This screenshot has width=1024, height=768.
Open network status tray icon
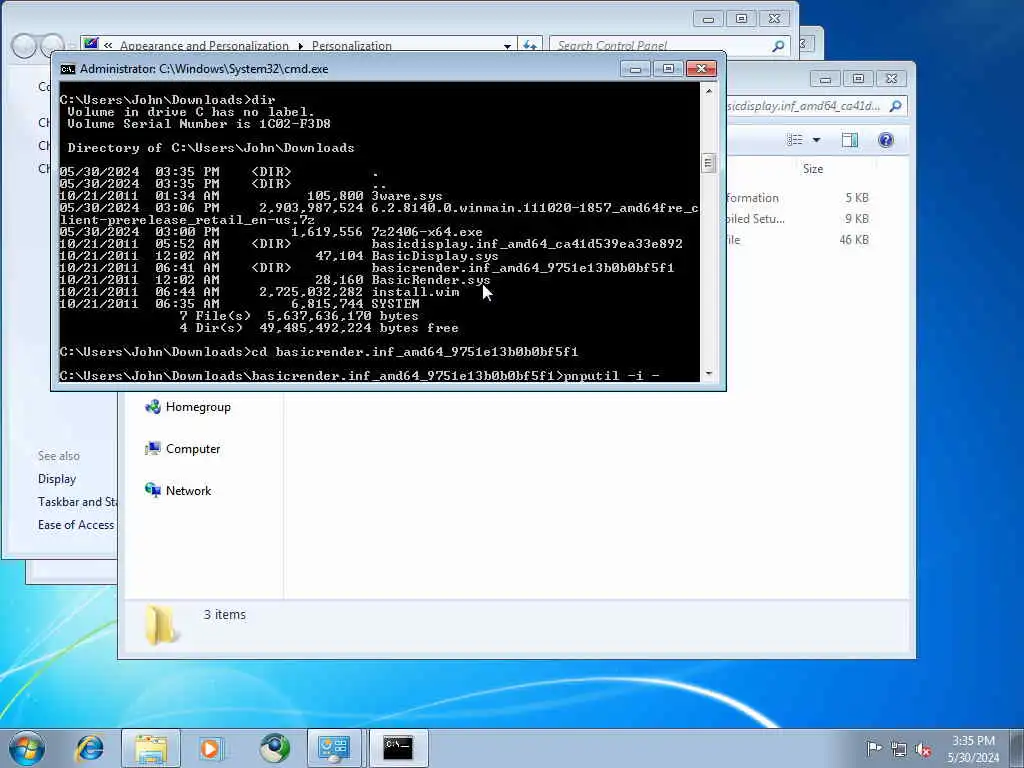pyautogui.click(x=899, y=749)
